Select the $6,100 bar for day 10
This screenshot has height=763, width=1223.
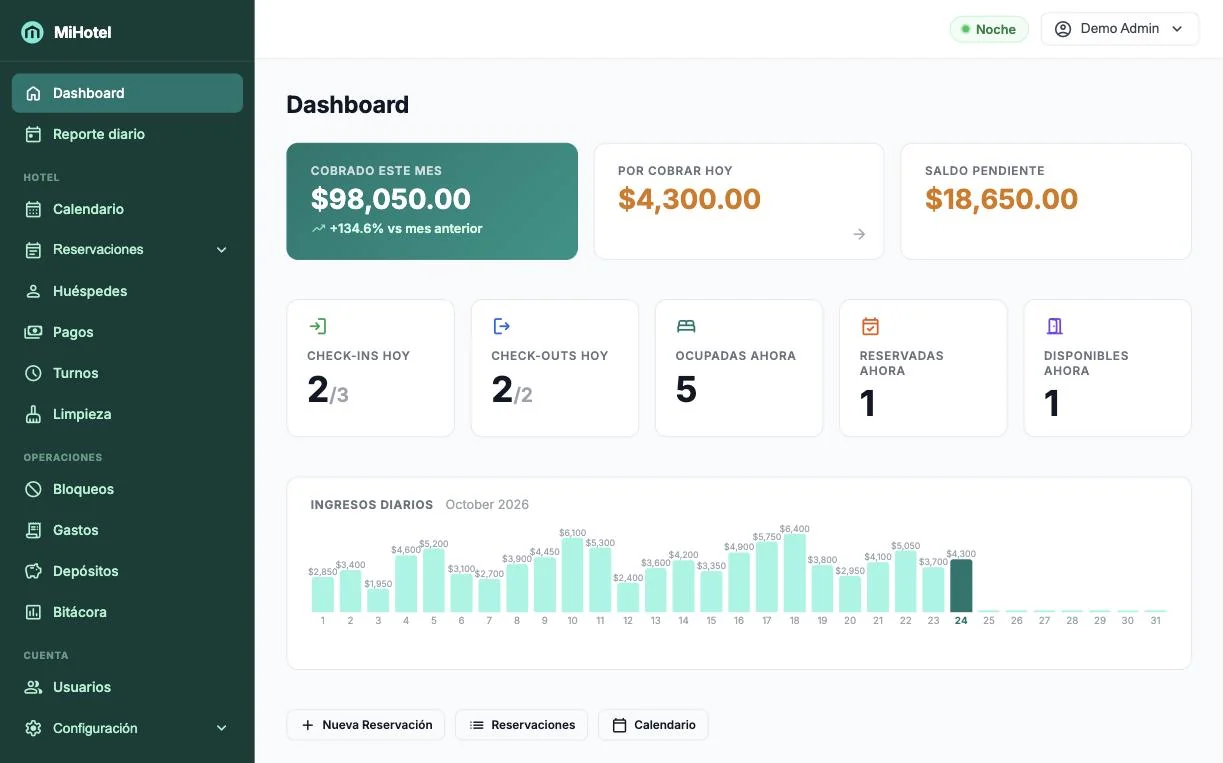(x=572, y=575)
